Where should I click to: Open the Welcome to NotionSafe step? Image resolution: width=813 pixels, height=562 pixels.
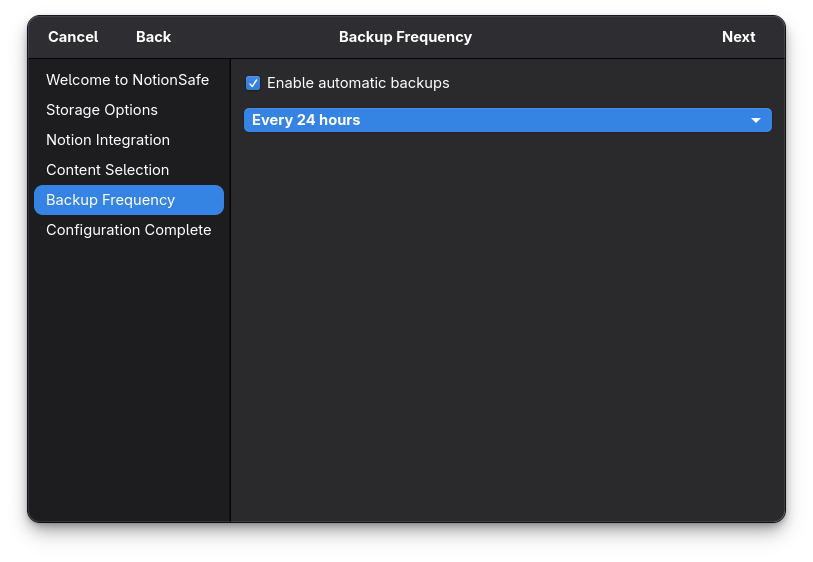coord(127,80)
